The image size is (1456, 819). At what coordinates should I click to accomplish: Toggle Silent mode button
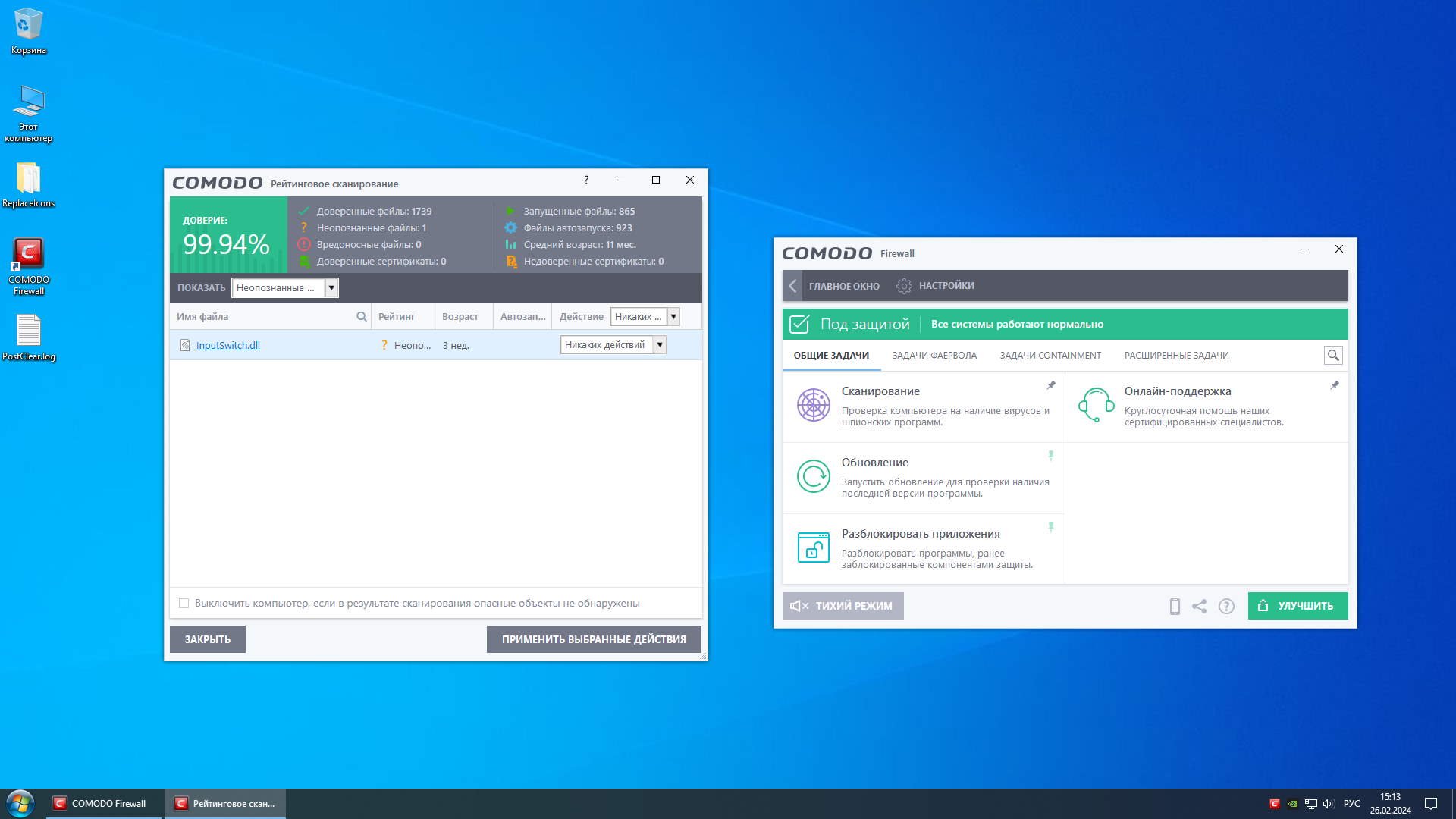coord(843,606)
